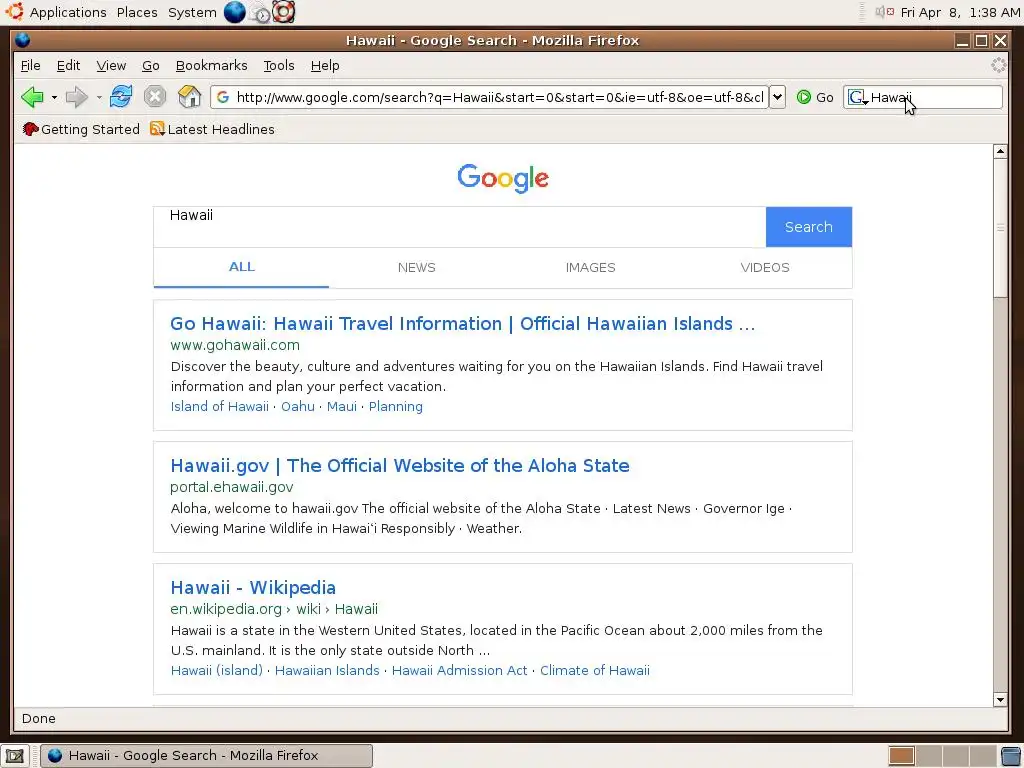
Task: Click the blue Search button
Action: pos(808,227)
